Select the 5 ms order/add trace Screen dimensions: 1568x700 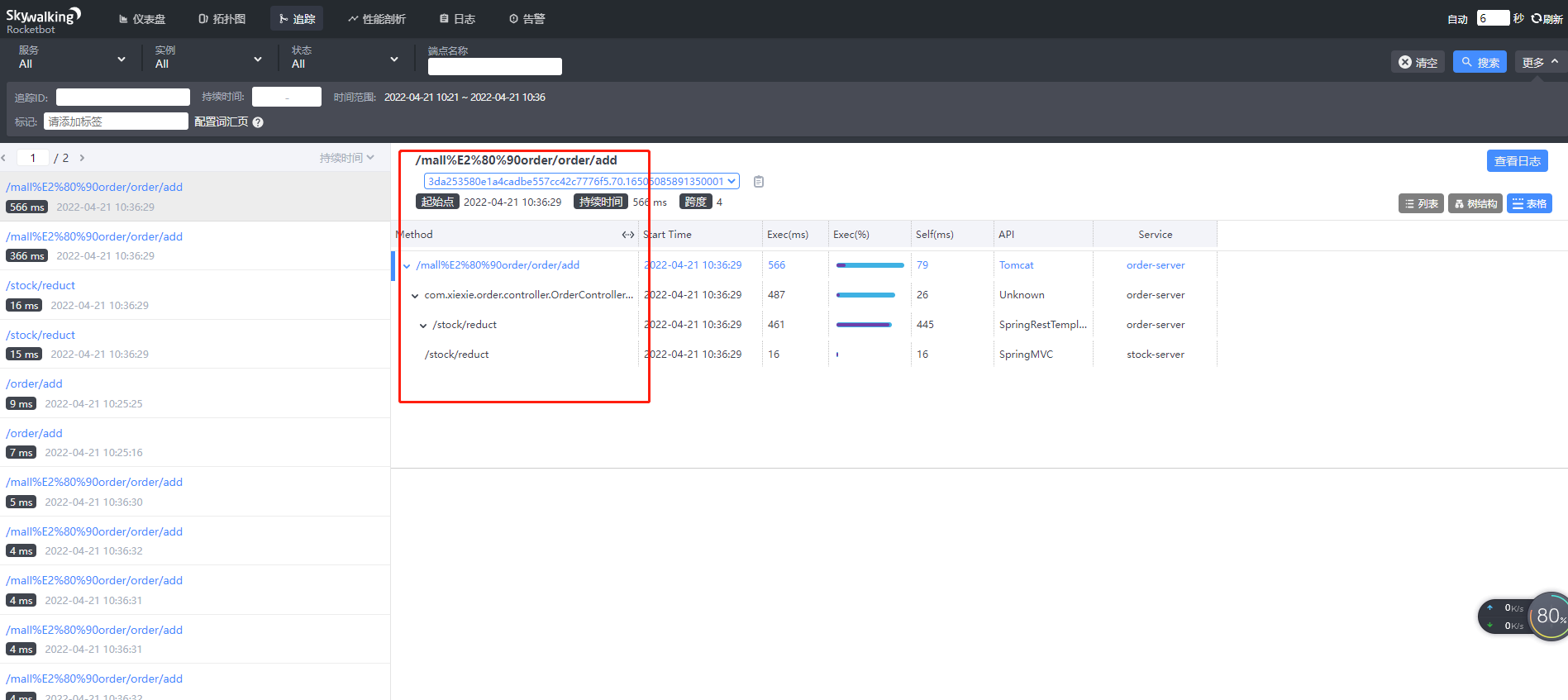(195, 492)
